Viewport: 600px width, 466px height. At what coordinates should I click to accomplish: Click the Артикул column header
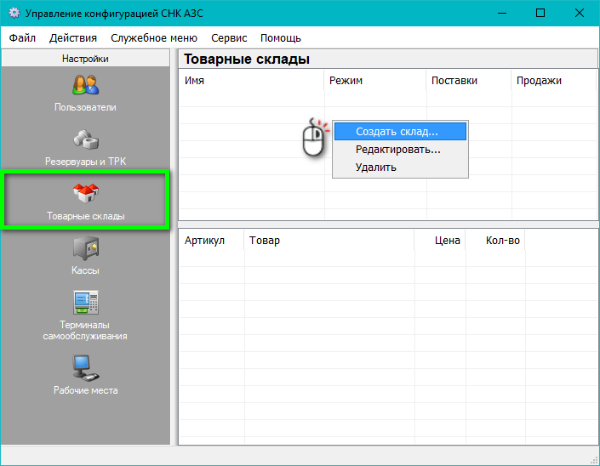point(205,241)
